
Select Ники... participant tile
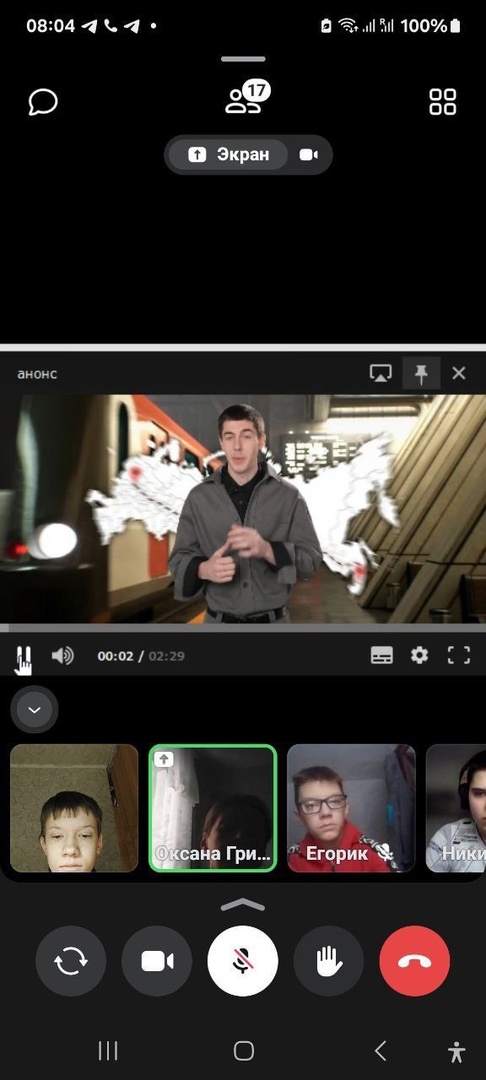coord(456,809)
